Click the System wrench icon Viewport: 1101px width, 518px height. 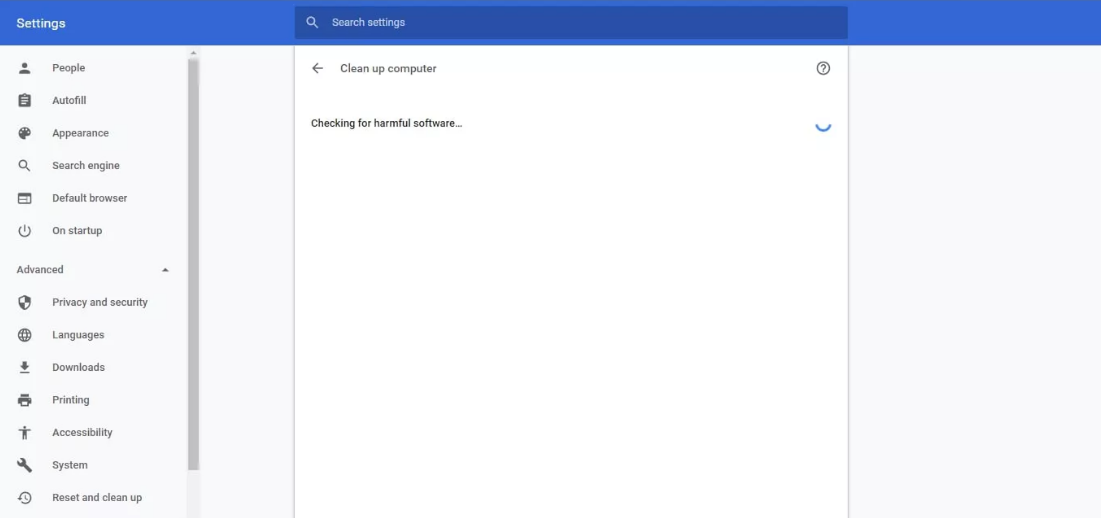click(25, 465)
